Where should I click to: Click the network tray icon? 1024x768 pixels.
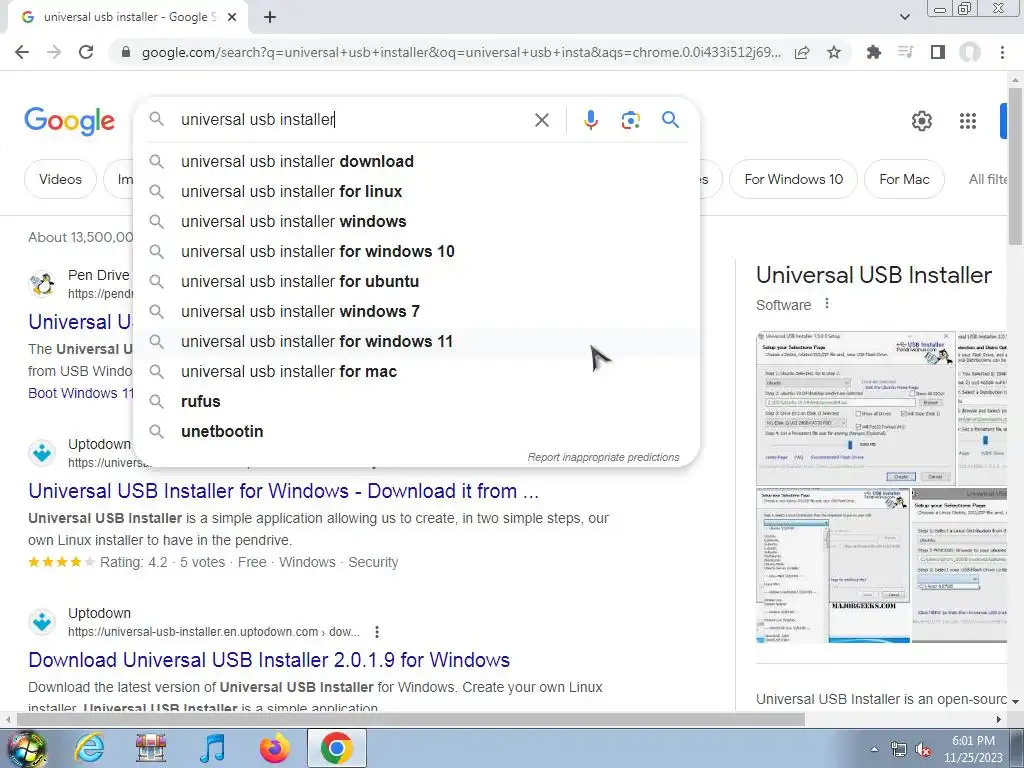(x=899, y=749)
